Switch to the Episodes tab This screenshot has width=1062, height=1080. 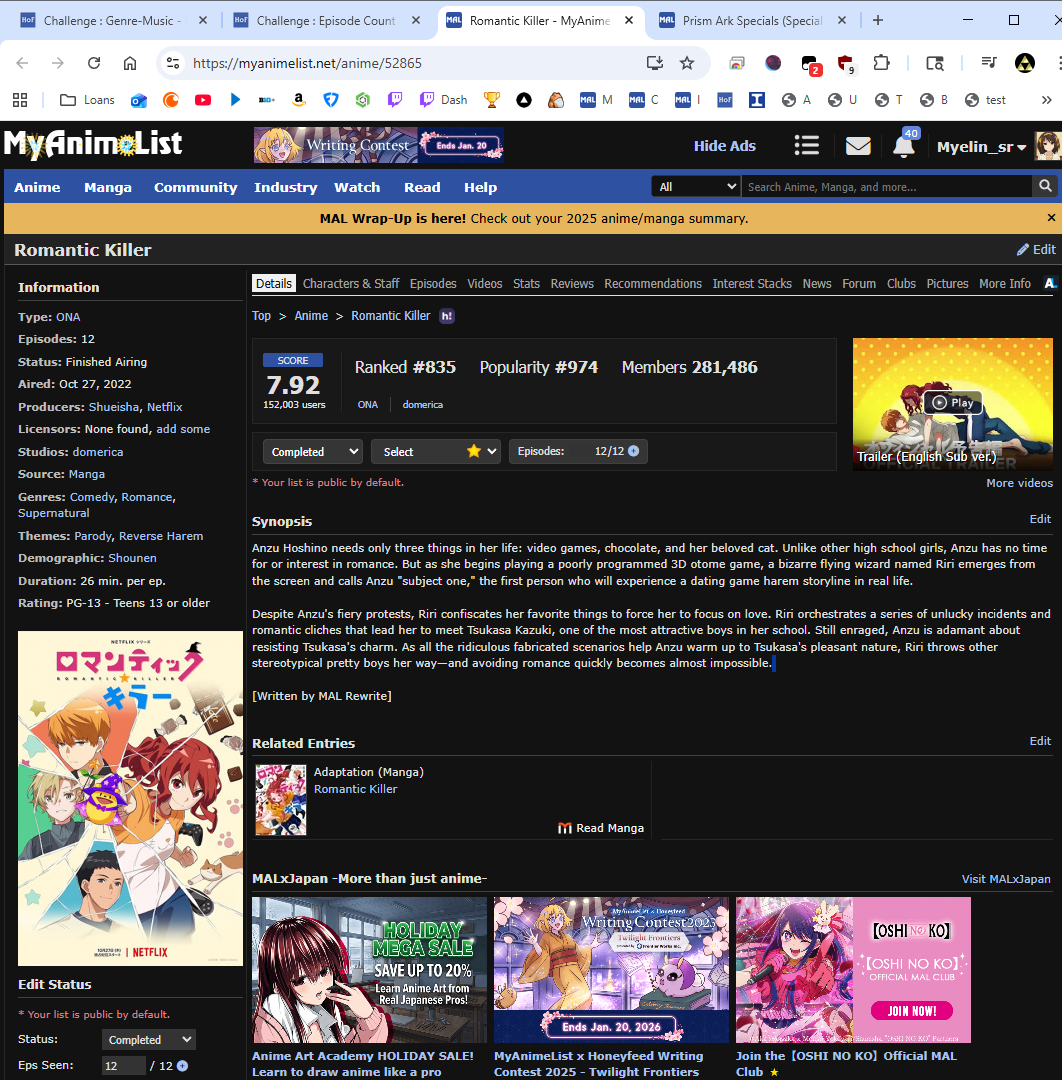[x=433, y=283]
